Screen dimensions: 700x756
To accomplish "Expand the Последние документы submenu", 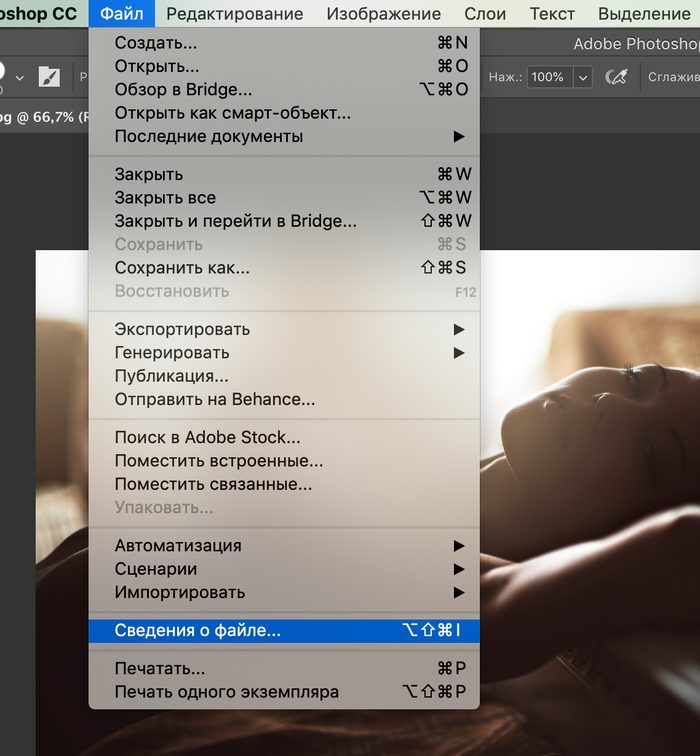I will coord(284,136).
